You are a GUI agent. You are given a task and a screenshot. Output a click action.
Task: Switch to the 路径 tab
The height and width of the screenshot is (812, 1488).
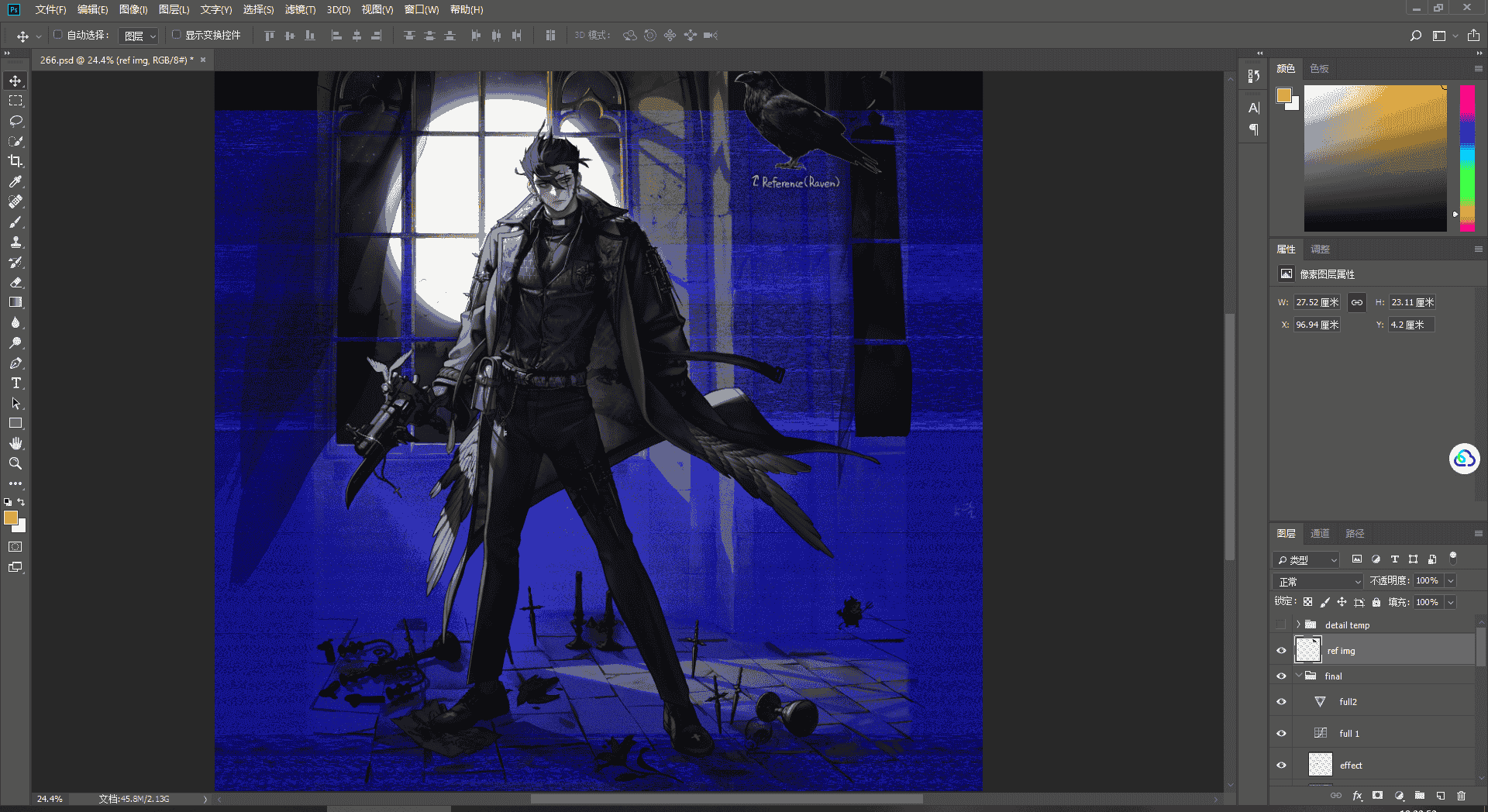[1355, 533]
